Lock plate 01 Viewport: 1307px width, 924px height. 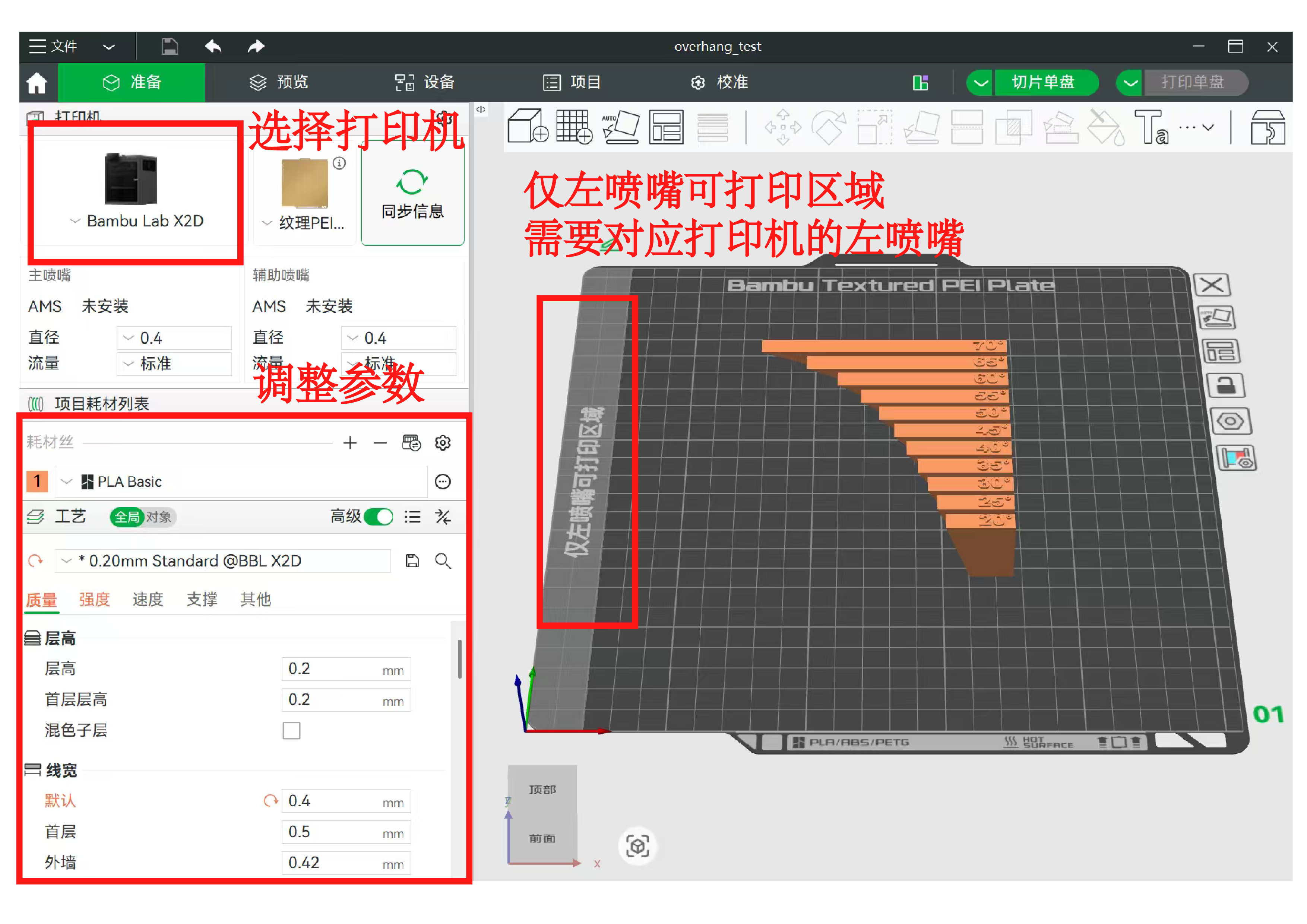[x=1226, y=386]
